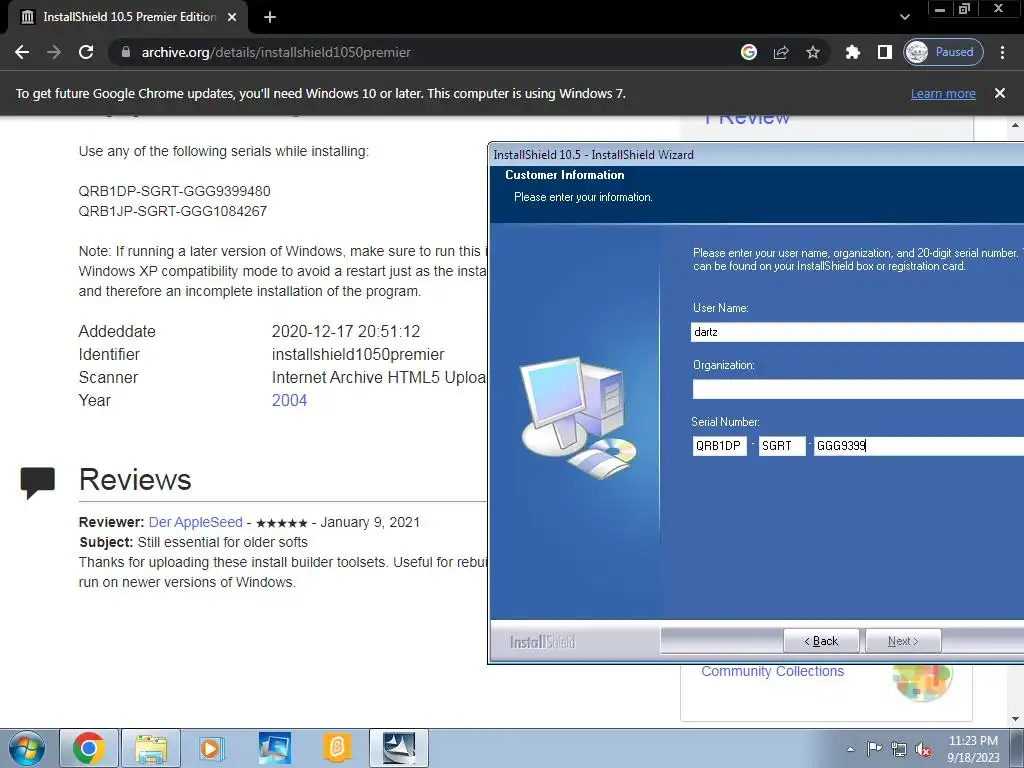Open the desktop picture app in taskbar

click(274, 748)
